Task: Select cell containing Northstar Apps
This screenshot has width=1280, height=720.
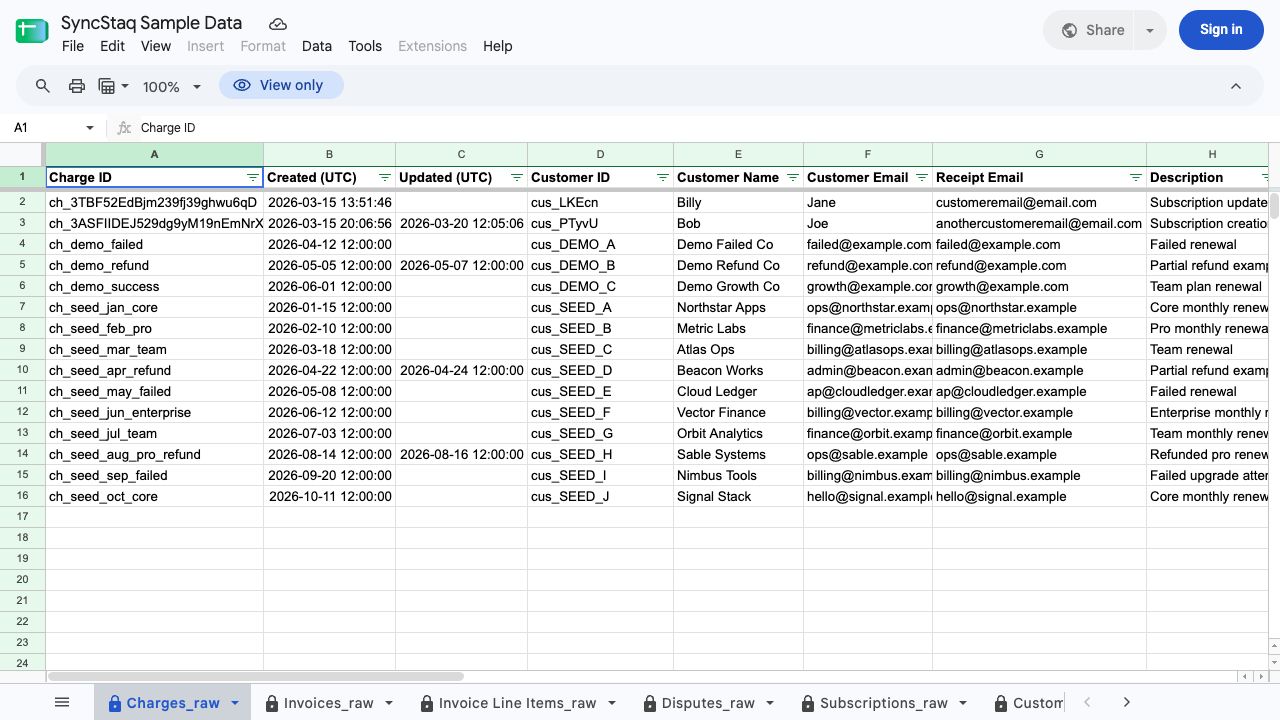Action: click(738, 307)
